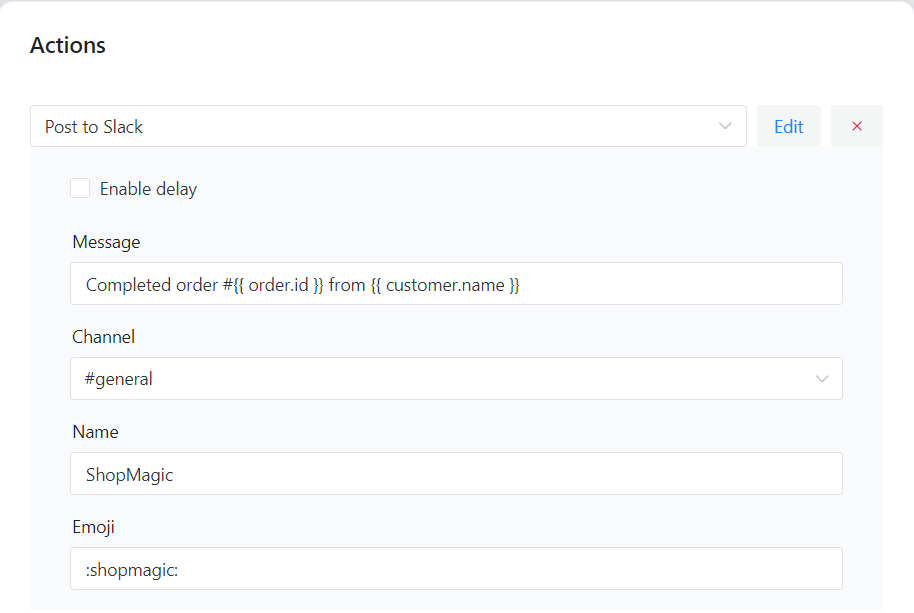This screenshot has width=914, height=613.
Task: Open the Post to Slack action dropdown
Action: click(388, 126)
